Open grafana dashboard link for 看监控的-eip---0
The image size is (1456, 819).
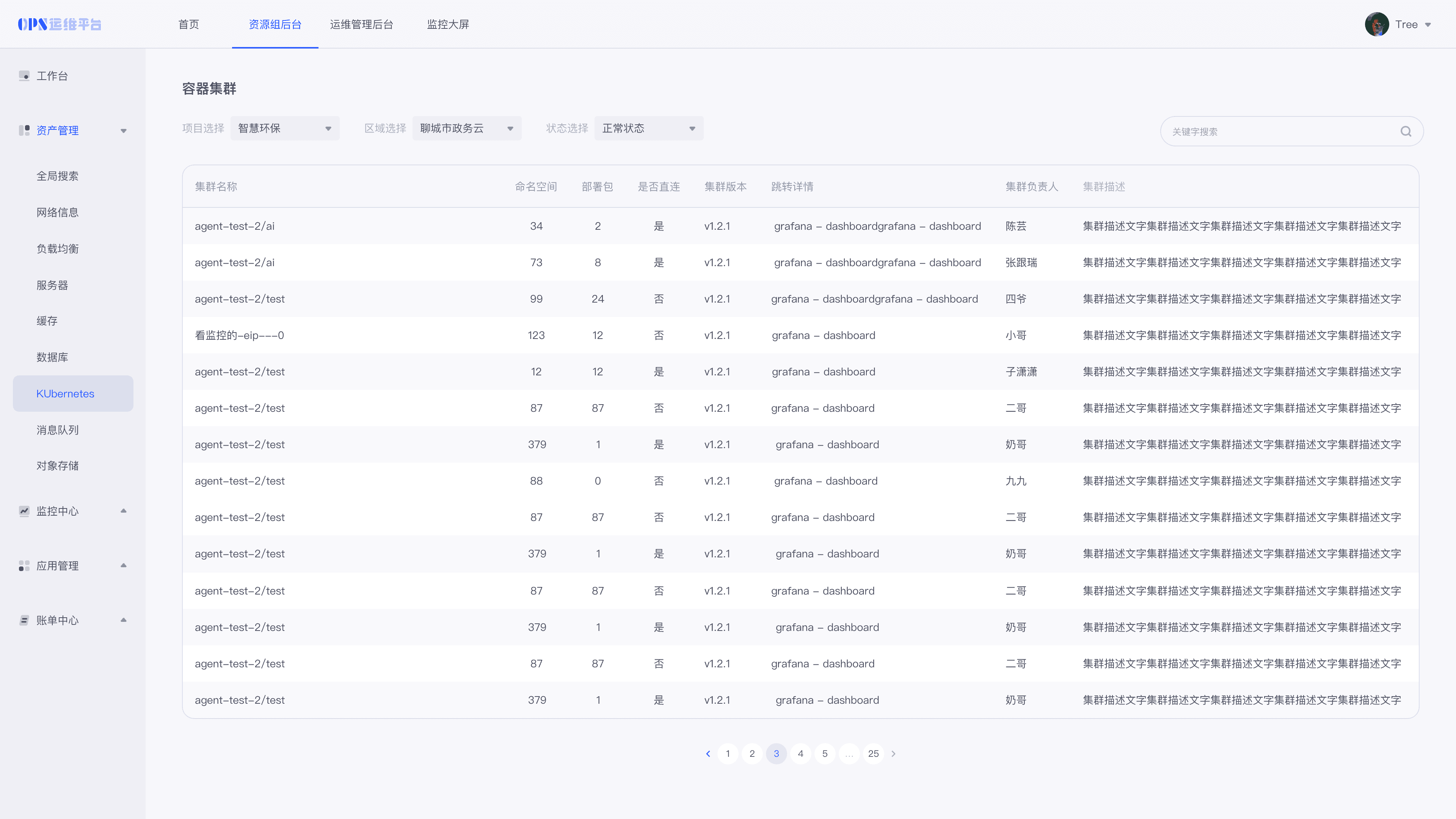(x=823, y=335)
